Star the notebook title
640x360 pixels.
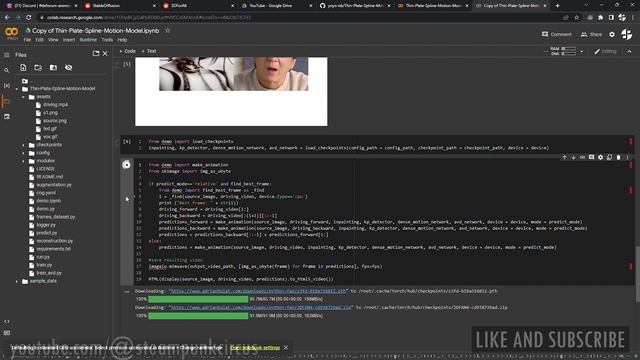point(167,31)
